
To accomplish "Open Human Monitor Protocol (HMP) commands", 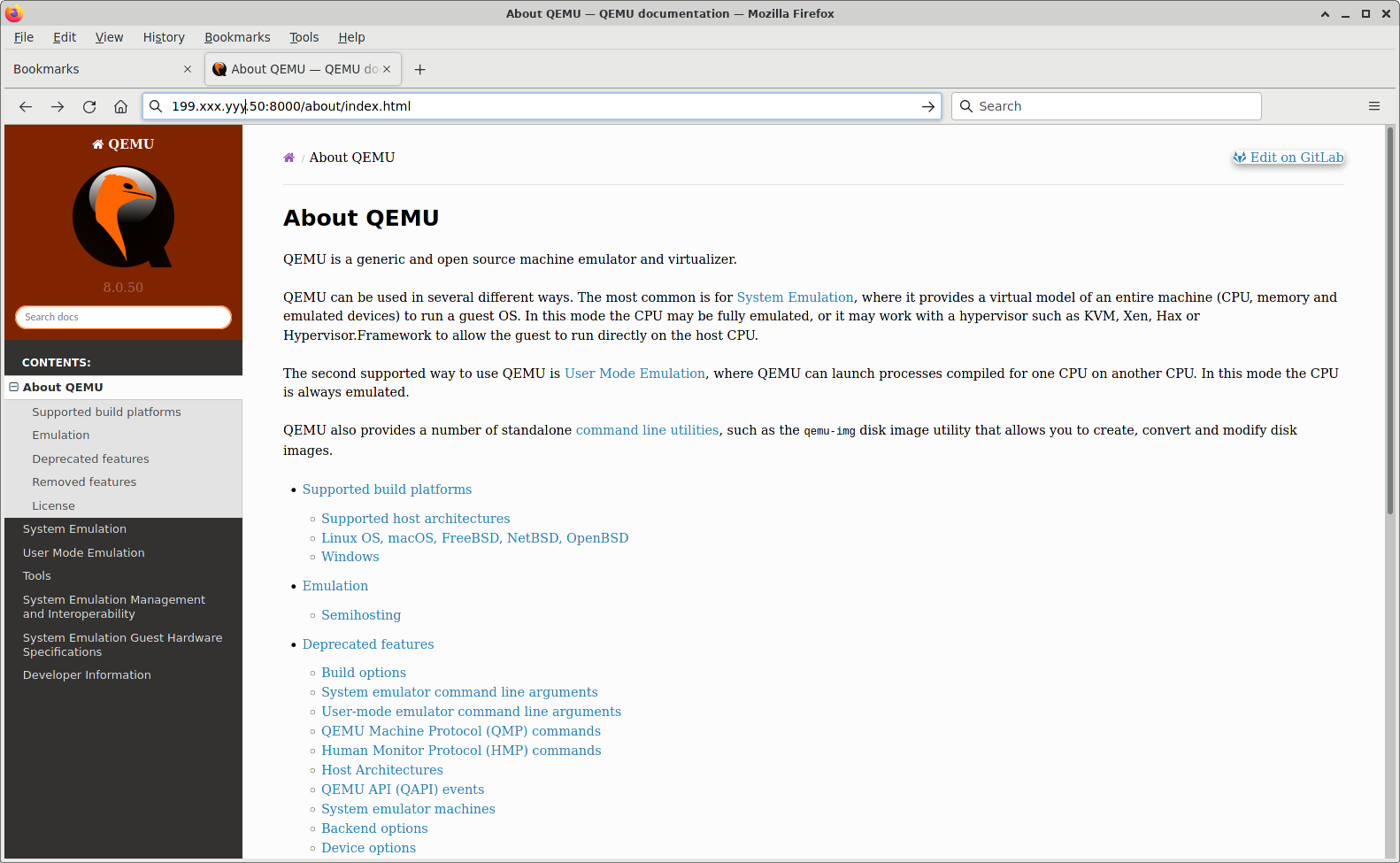I will (461, 751).
